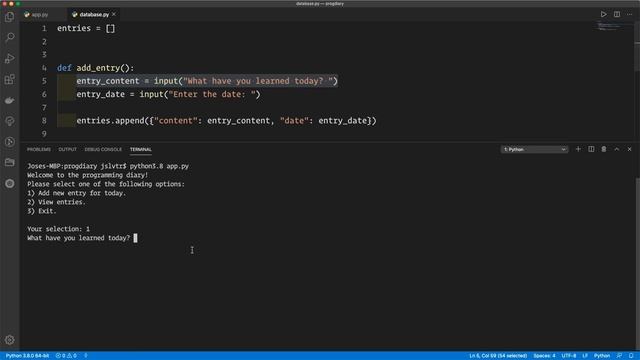Change file encoding via 'UTF-8'

point(569,356)
